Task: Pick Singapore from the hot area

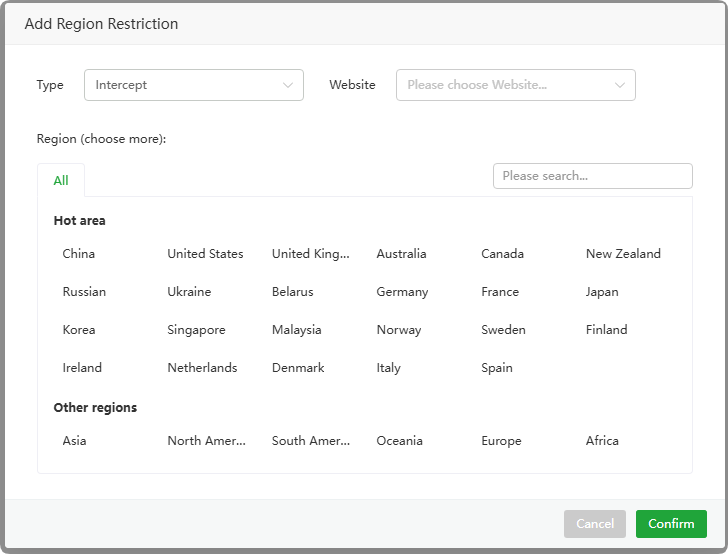Action: [x=196, y=330]
